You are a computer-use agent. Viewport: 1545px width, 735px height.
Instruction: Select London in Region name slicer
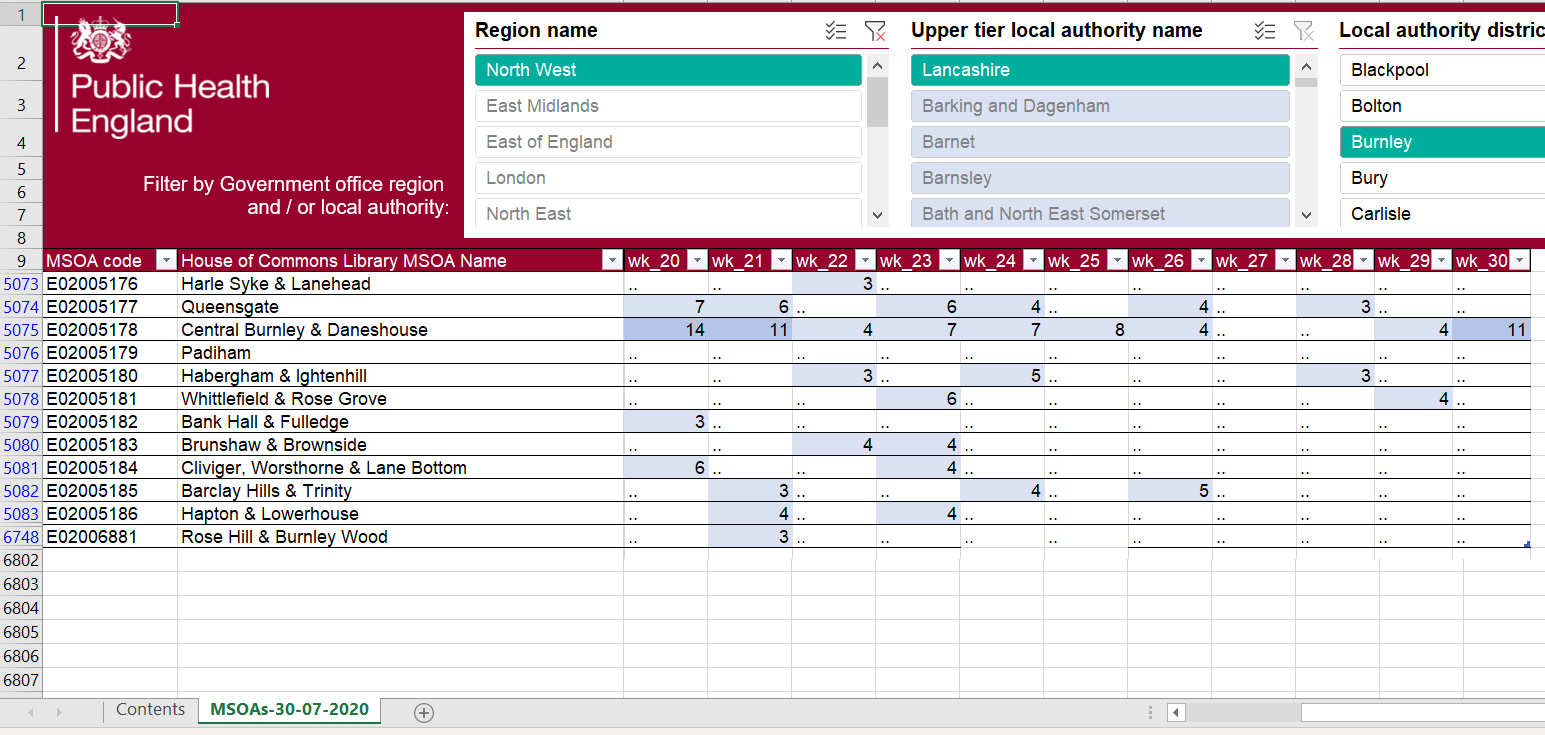[x=667, y=178]
